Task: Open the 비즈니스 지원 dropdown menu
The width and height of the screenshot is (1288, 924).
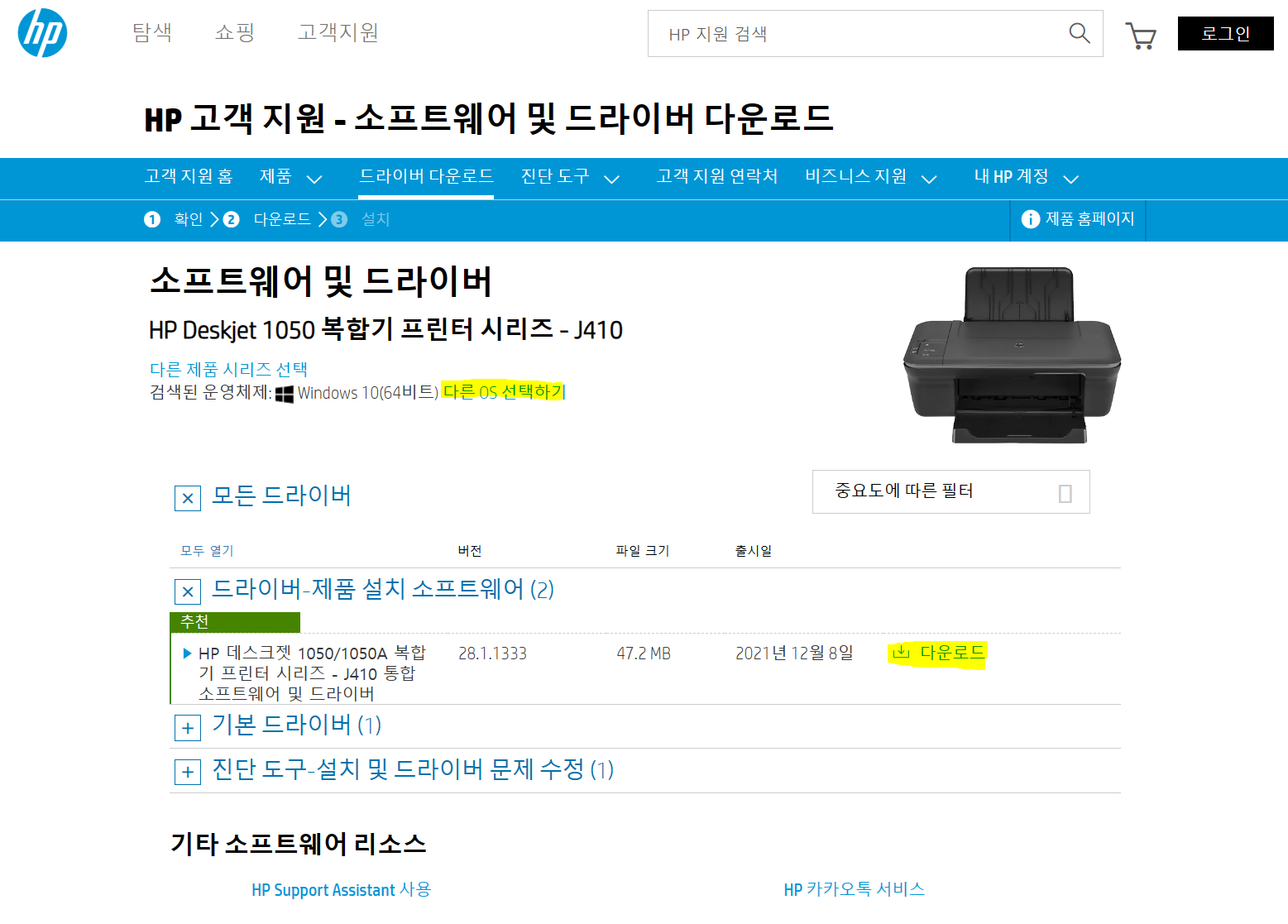Action: point(871,177)
